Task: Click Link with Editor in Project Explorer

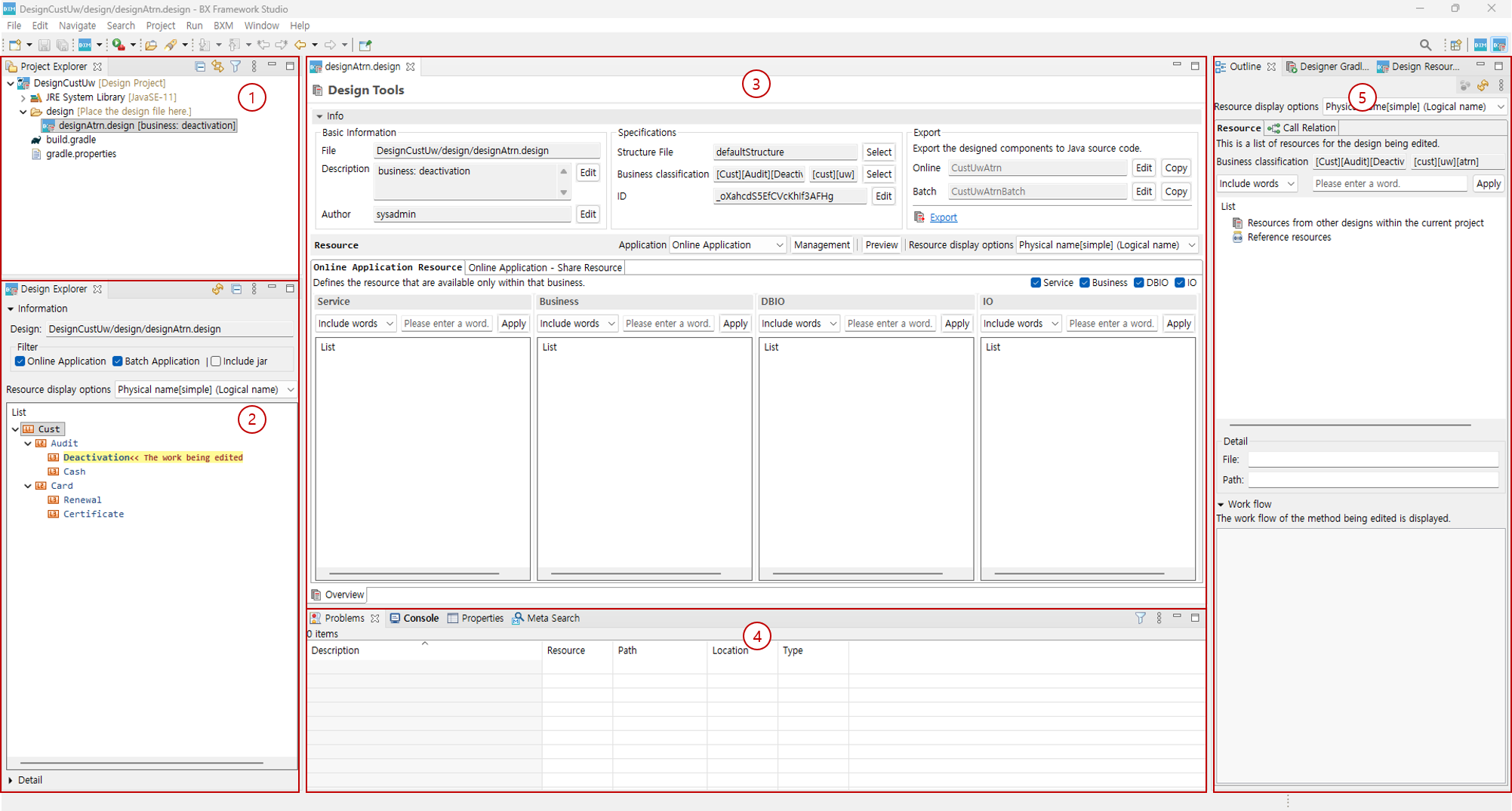Action: point(217,66)
